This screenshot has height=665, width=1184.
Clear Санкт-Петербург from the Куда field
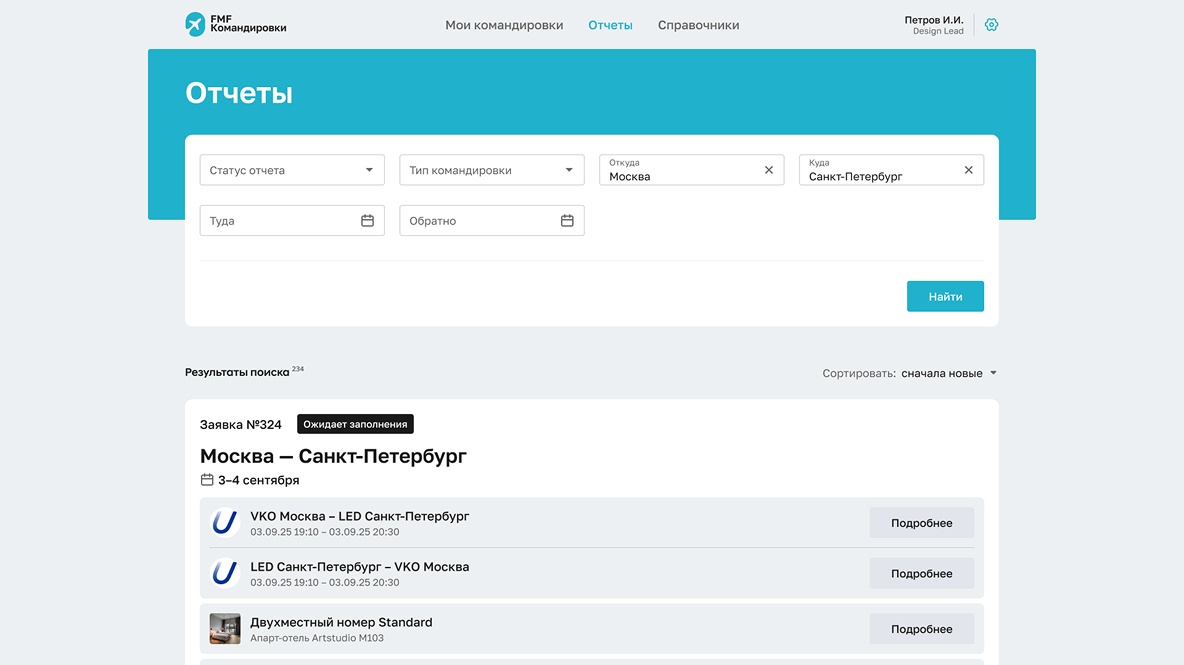click(x=968, y=170)
